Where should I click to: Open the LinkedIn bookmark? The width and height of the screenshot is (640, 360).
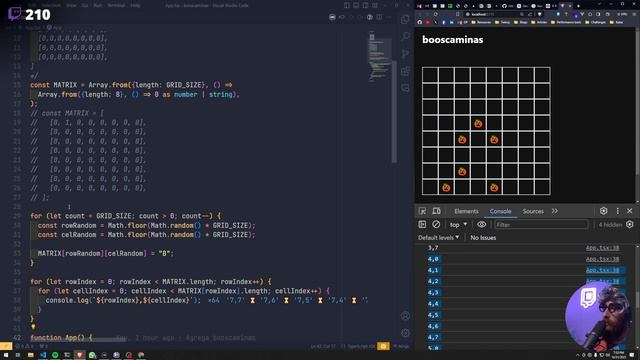(452, 22)
